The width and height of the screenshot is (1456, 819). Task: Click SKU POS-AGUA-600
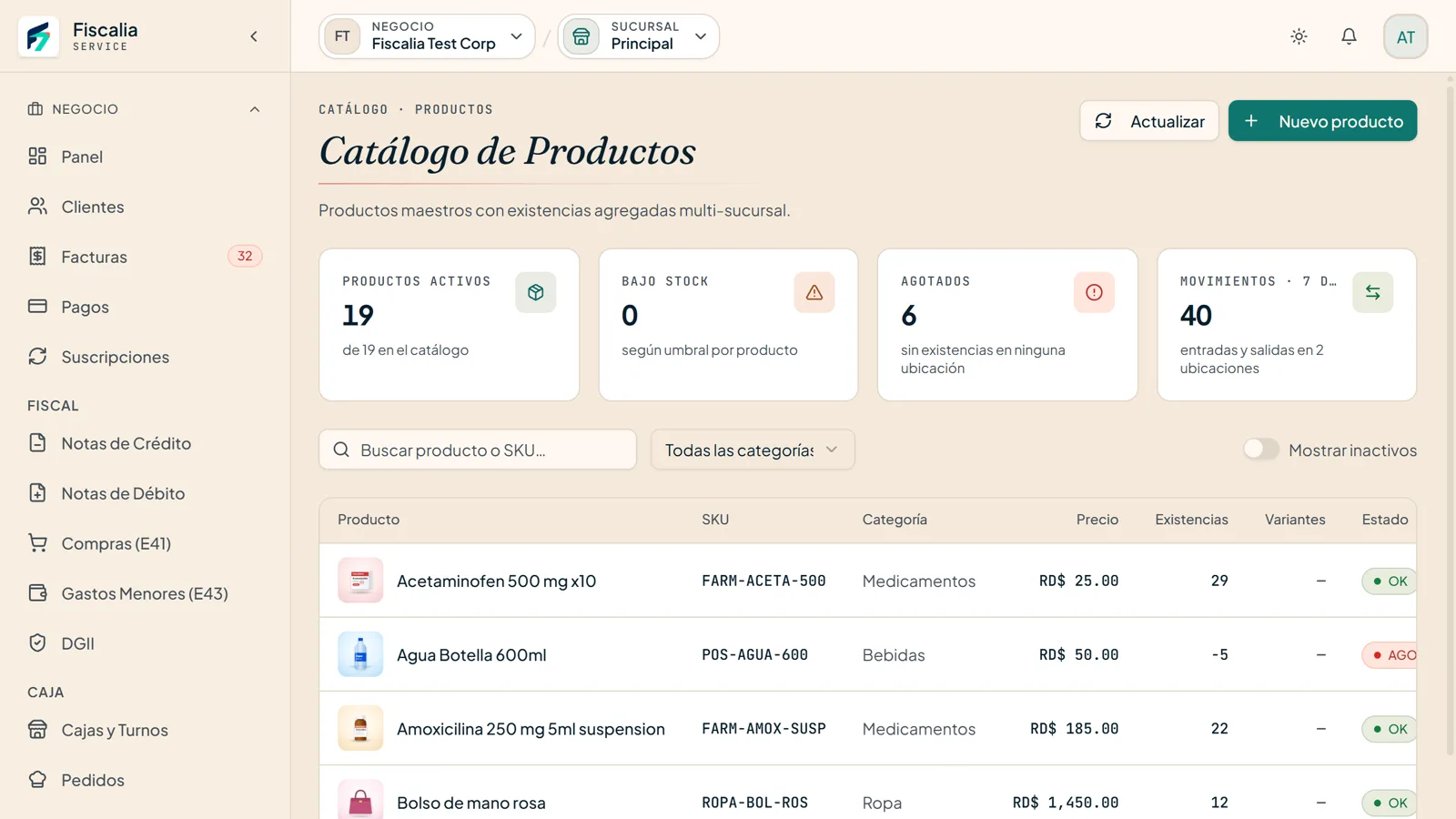(754, 654)
